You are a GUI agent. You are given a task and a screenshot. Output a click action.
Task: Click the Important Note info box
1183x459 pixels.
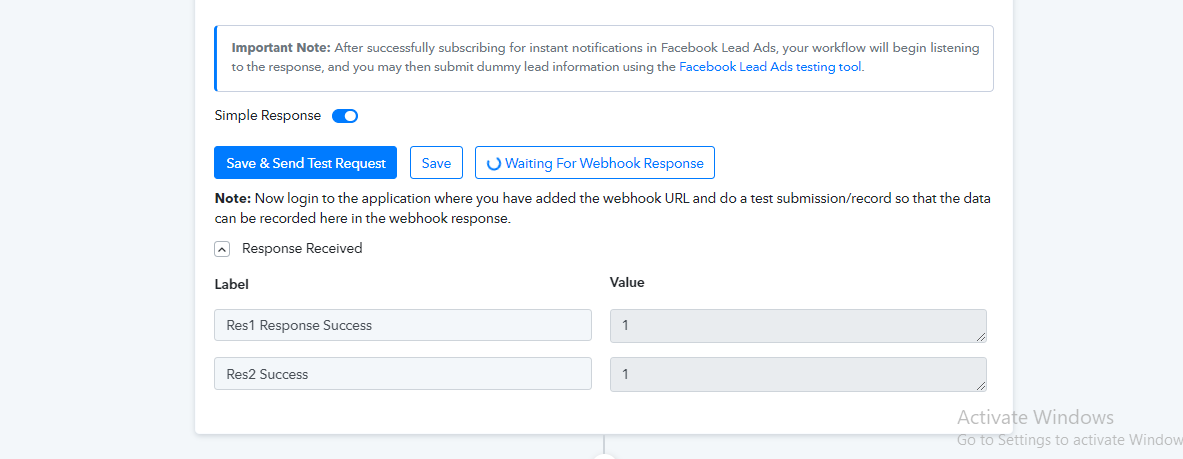(x=604, y=58)
